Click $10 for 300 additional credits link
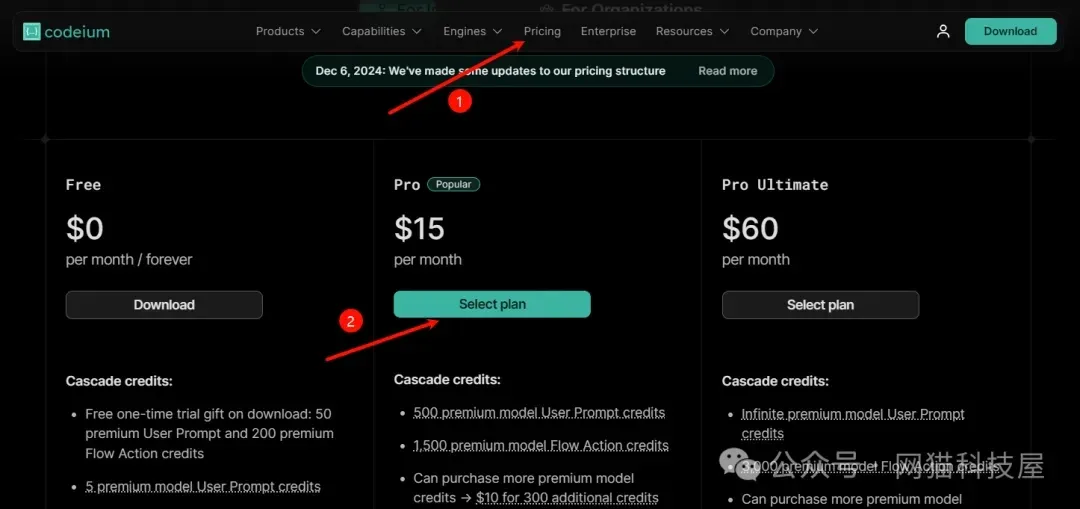Image resolution: width=1080 pixels, height=509 pixels. coord(567,497)
